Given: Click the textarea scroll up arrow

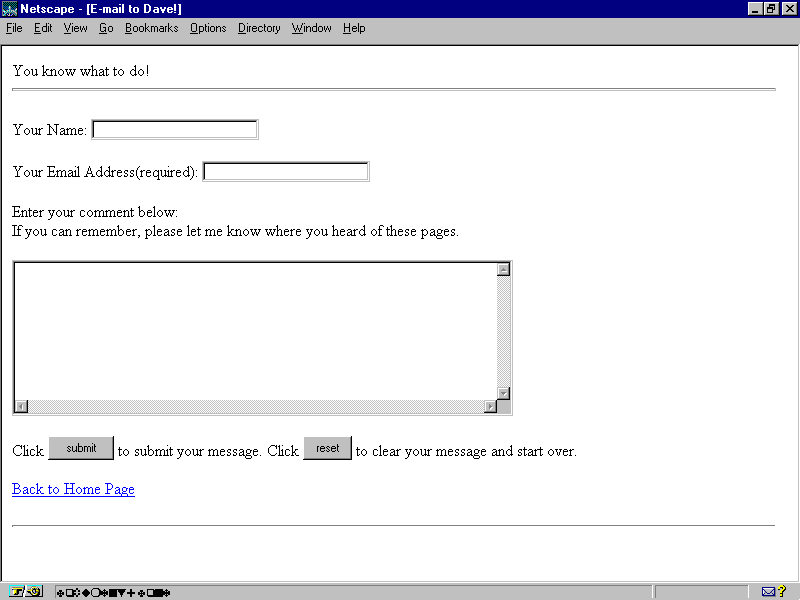Looking at the screenshot, I should (x=504, y=269).
